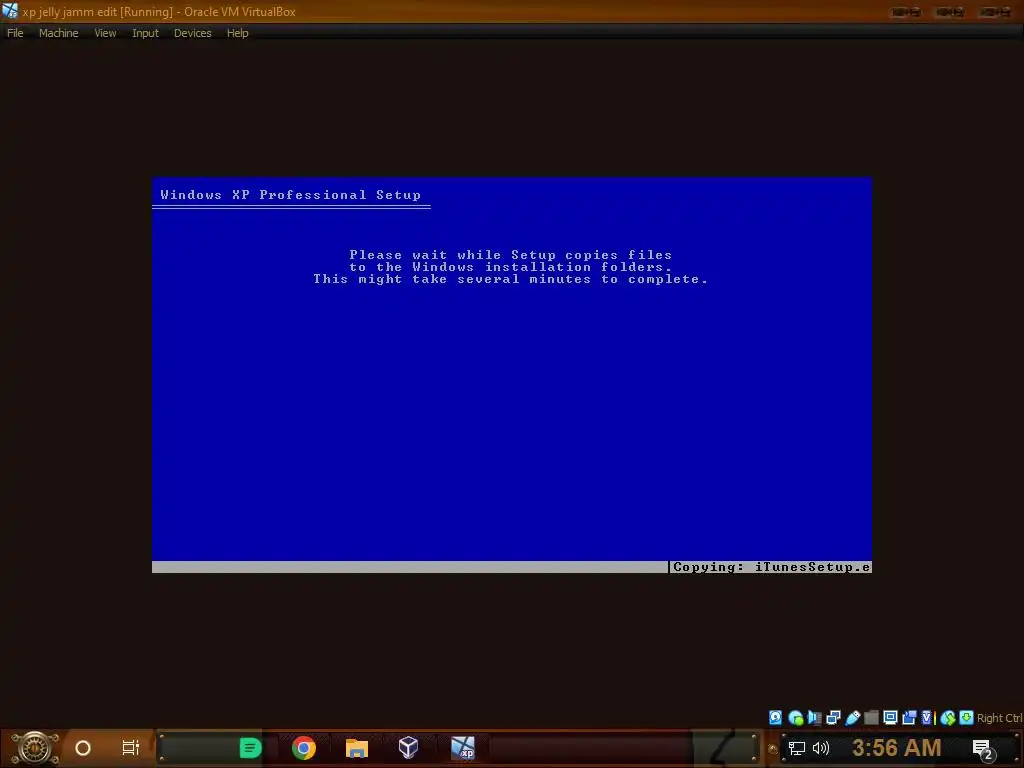Open the Action Center notifications icon

tap(984, 750)
